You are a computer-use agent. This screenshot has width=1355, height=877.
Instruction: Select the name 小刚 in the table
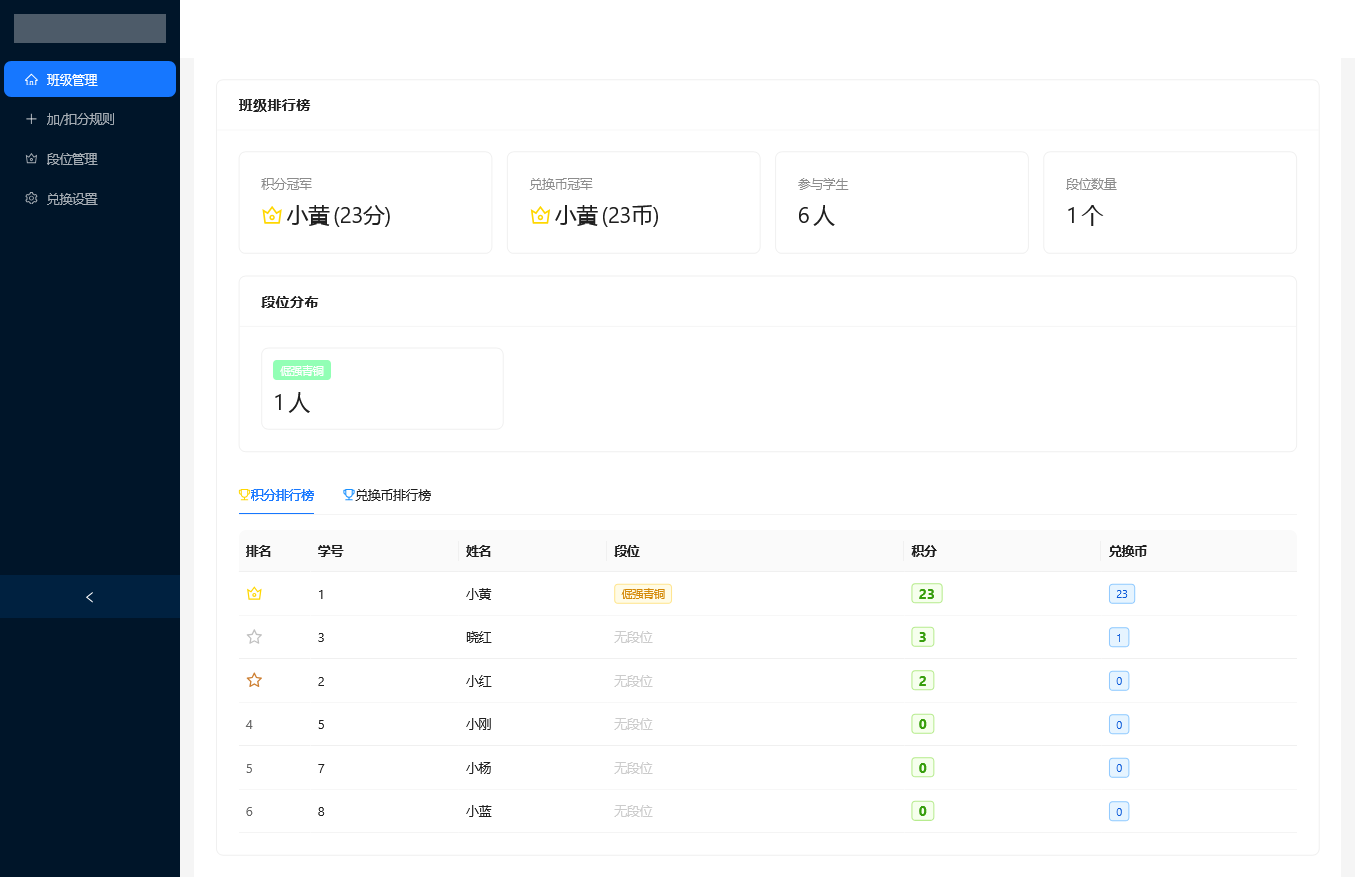(x=479, y=724)
